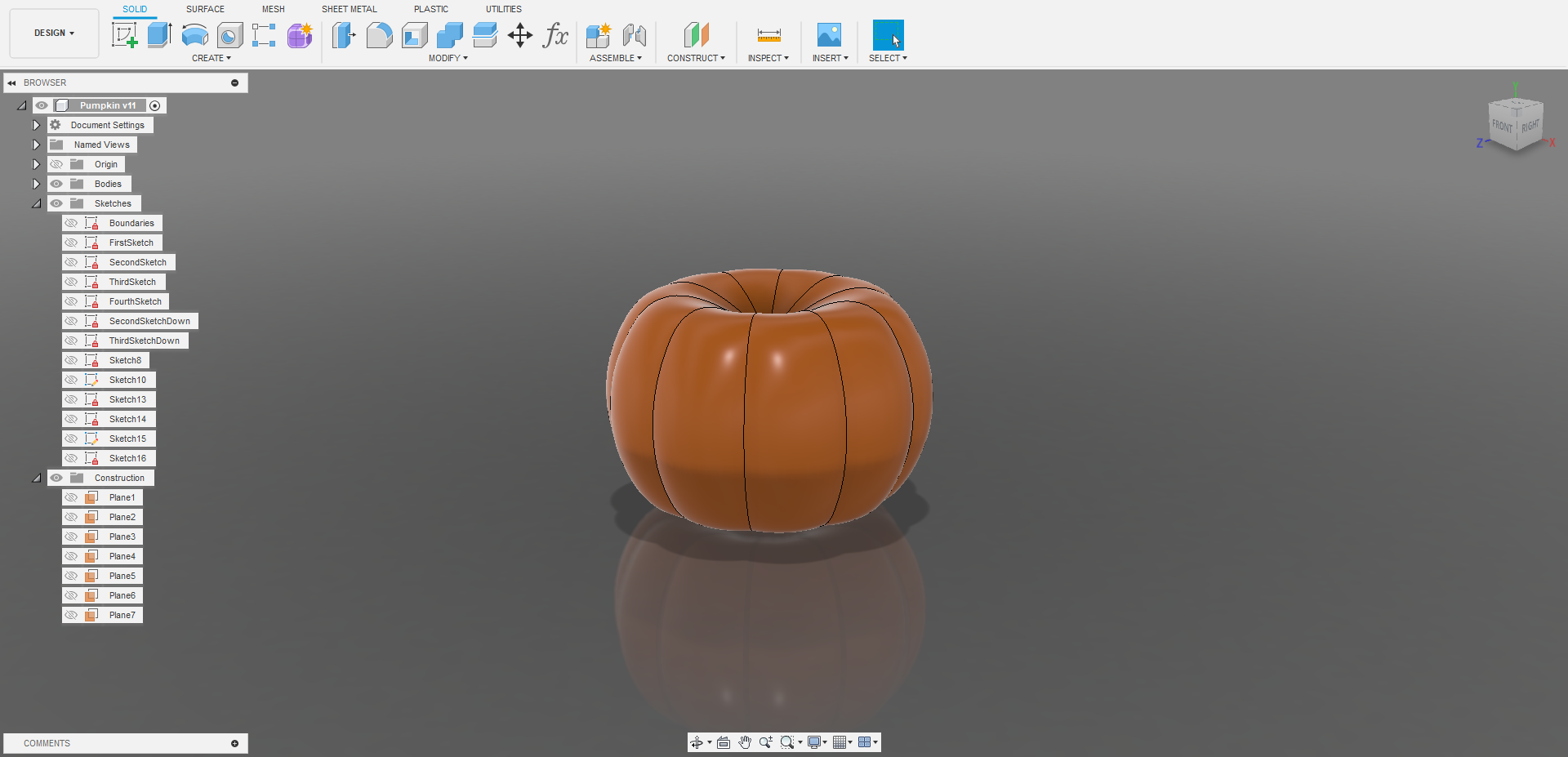Click the FRONT face of ViewCube
The height and width of the screenshot is (757, 1568).
[1503, 126]
